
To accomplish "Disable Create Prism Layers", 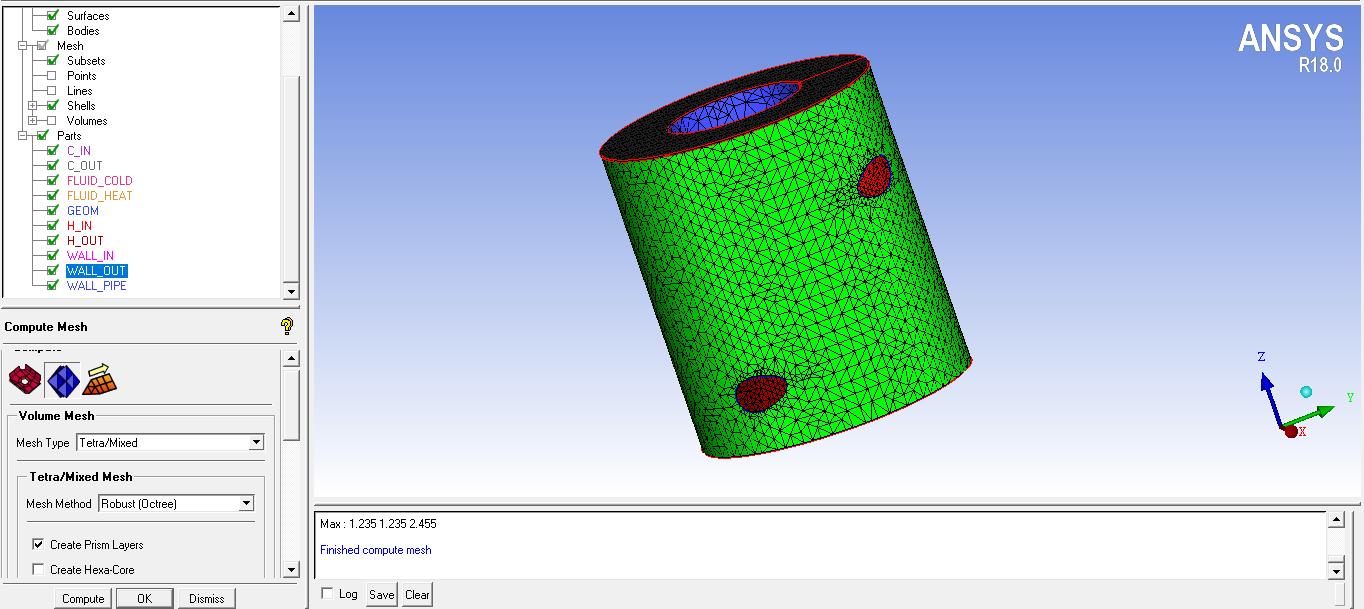I will 38,544.
